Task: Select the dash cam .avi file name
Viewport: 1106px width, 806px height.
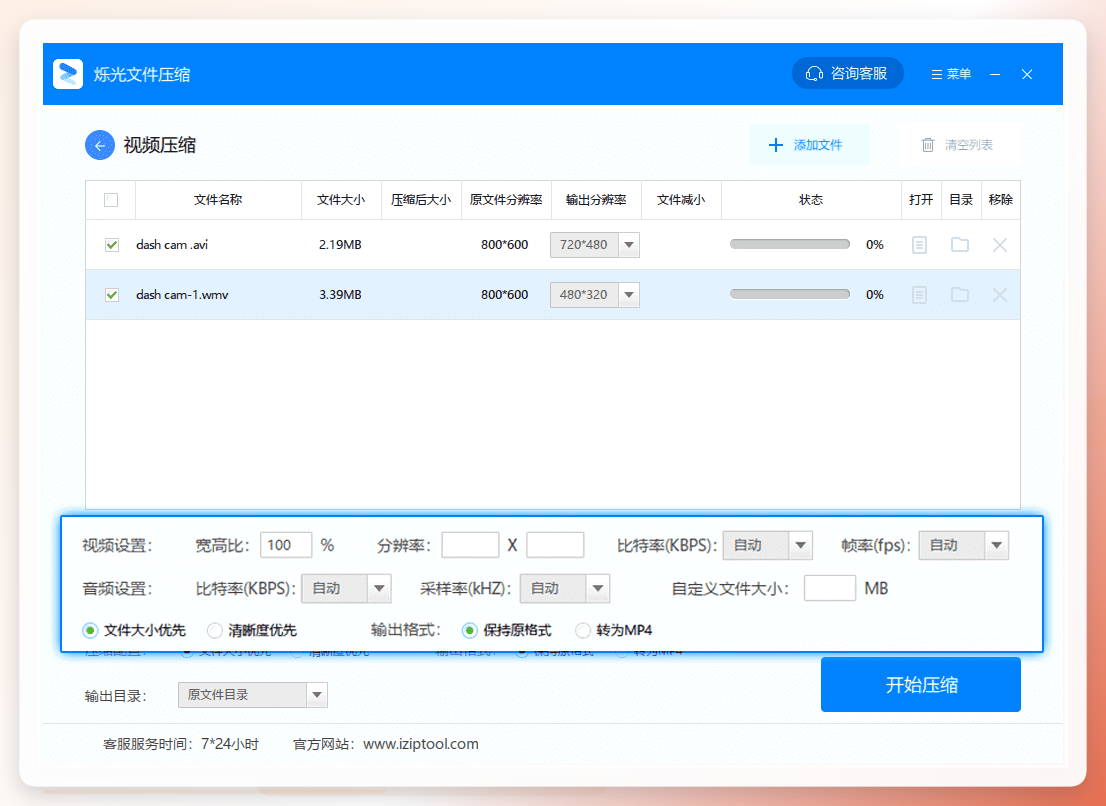Action: tap(172, 245)
